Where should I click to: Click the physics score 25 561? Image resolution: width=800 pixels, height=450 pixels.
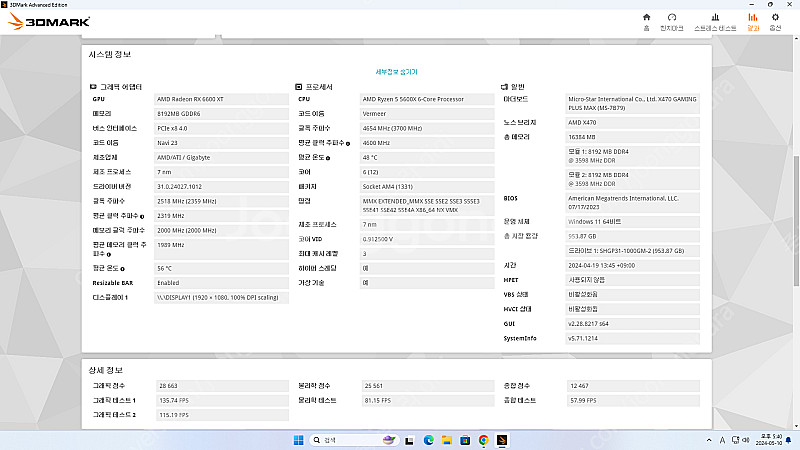(428, 386)
